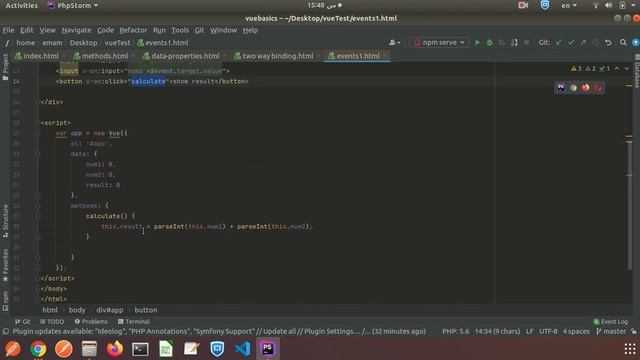Click vueTest in the navigation bar

pos(117,42)
